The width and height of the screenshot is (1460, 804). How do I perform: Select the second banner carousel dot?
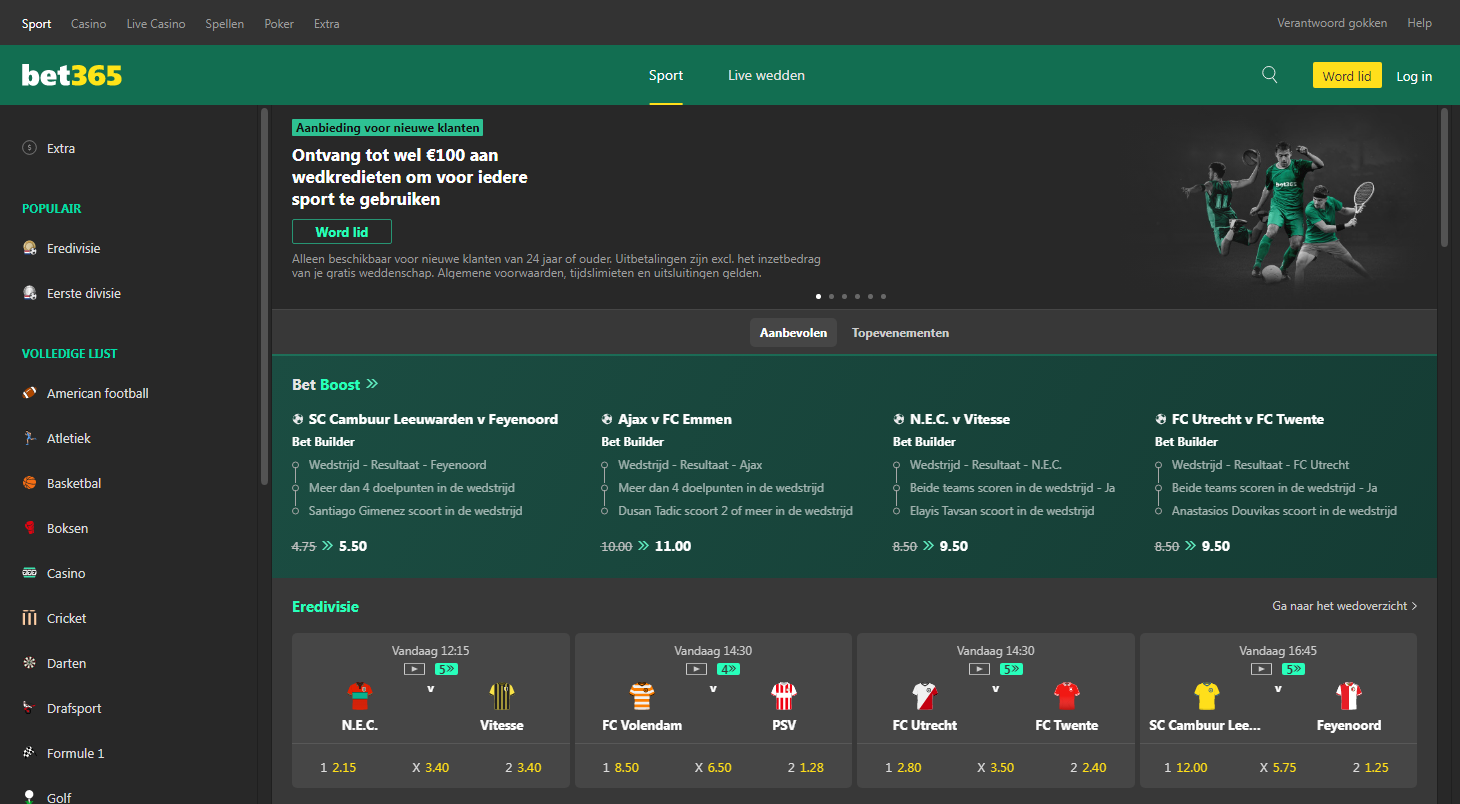tap(831, 296)
